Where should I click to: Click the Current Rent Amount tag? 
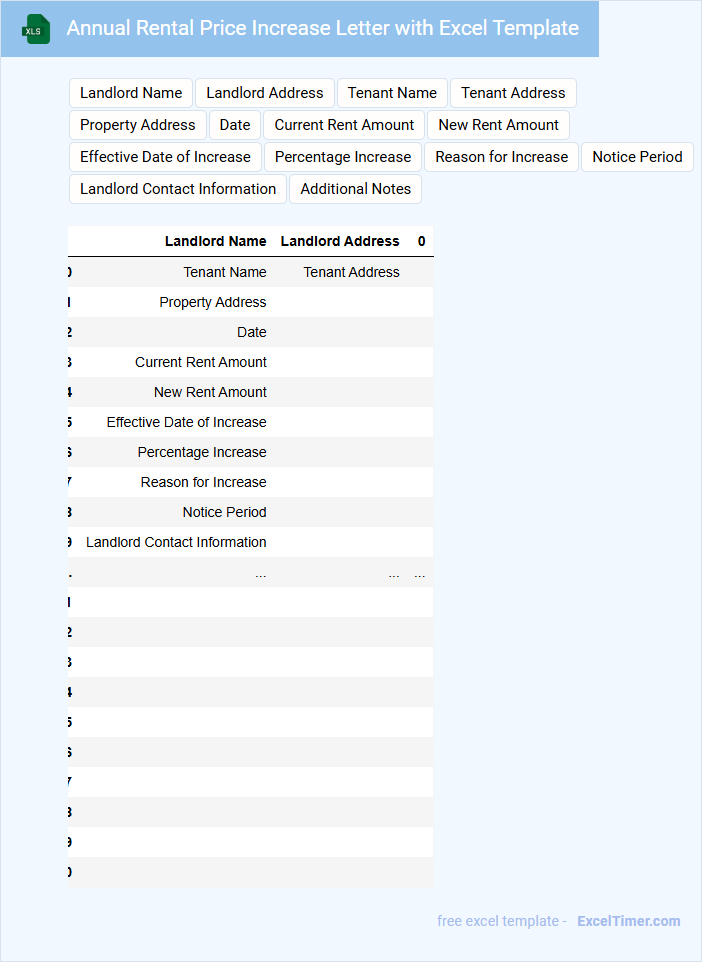[344, 125]
